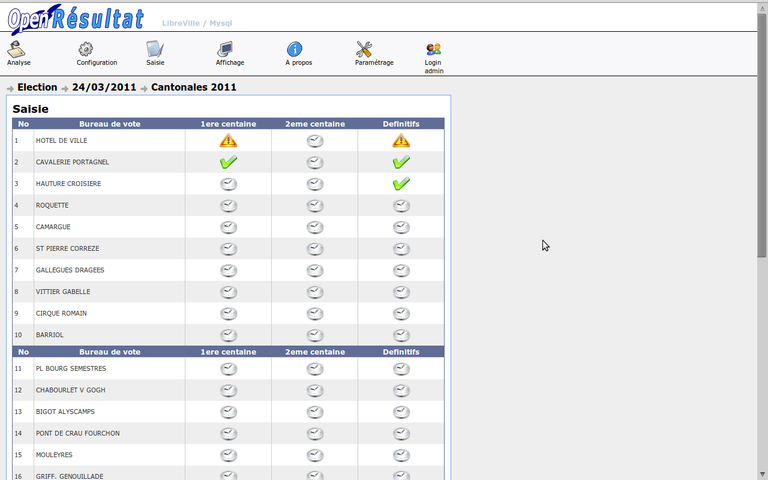Screen dimensions: 768x480
Task: Click the Election breadcrumb link
Action: (37, 87)
